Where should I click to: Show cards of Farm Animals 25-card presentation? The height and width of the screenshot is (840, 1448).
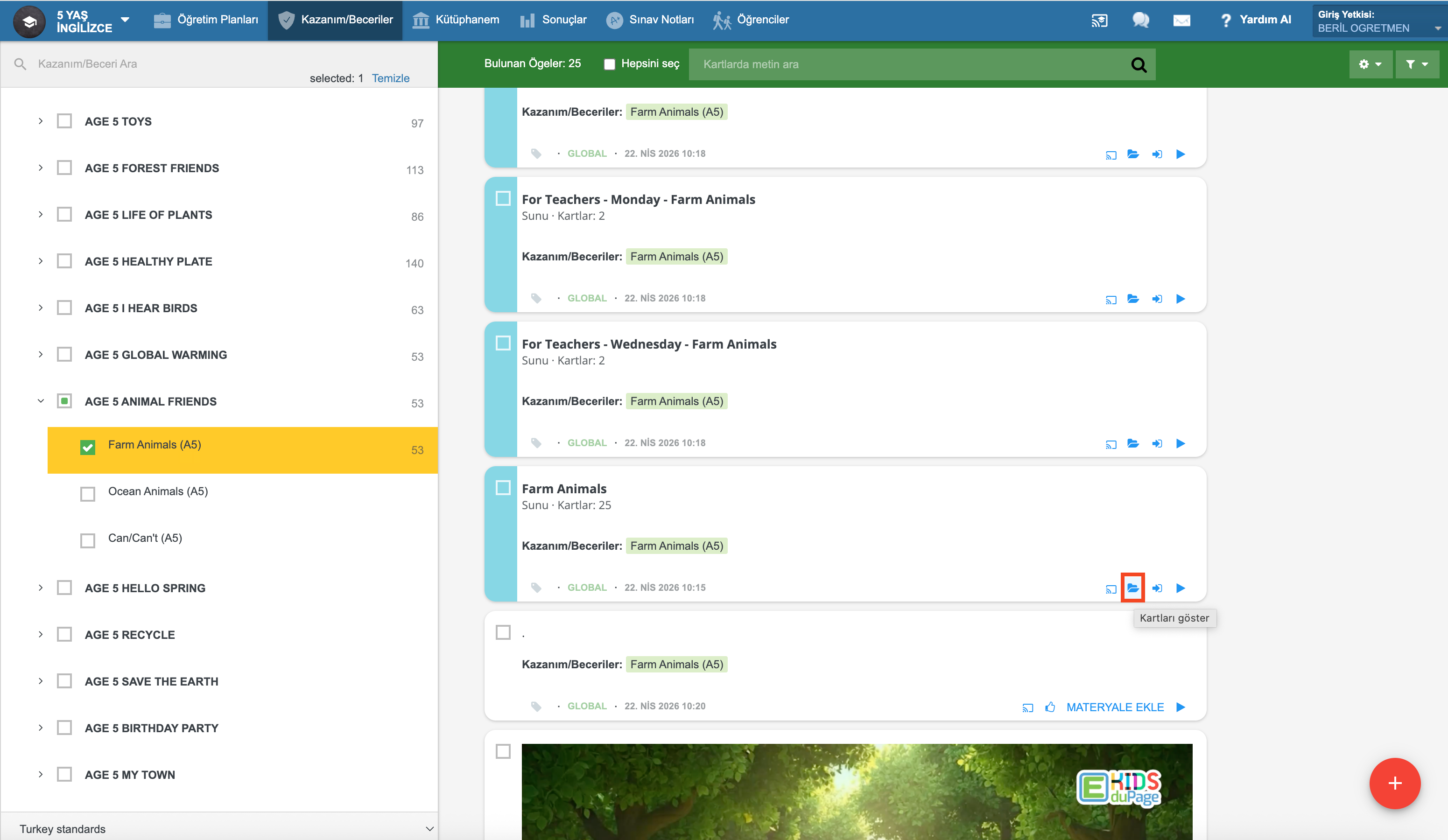click(x=1132, y=588)
